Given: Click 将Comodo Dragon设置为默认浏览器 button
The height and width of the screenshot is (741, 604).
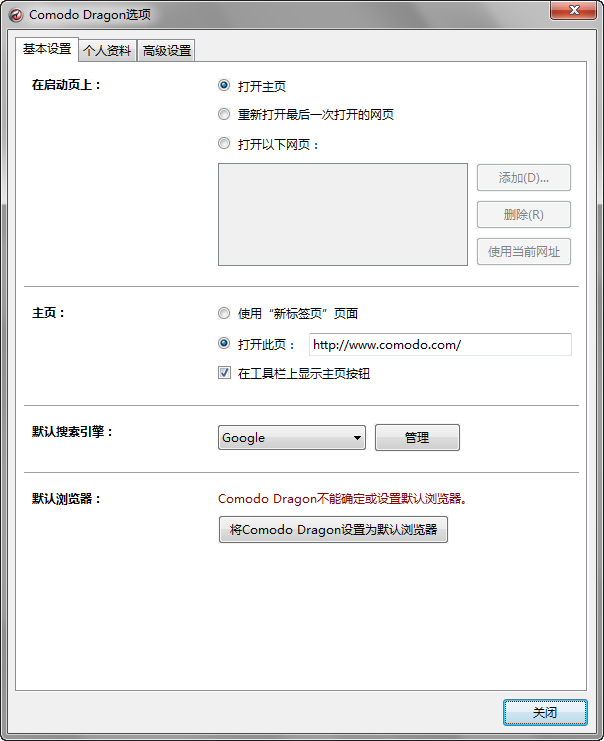Looking at the screenshot, I should coord(333,530).
